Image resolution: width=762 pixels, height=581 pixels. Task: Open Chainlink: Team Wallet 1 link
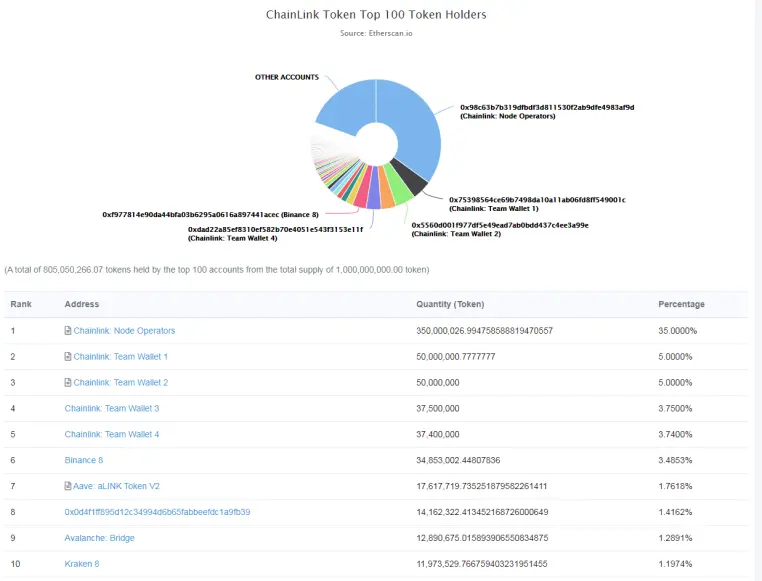pyautogui.click(x=121, y=357)
